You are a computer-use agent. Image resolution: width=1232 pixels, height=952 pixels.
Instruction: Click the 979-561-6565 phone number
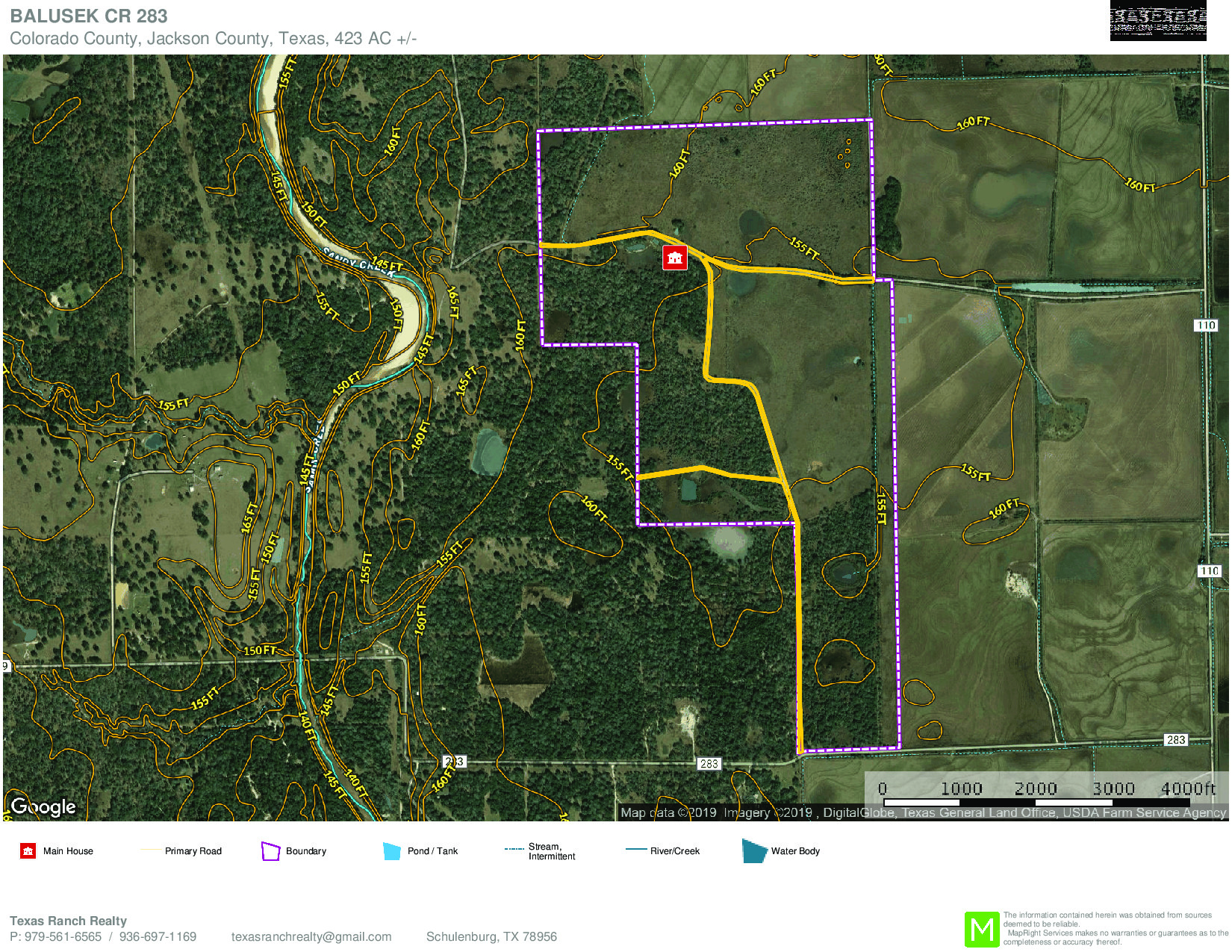point(63,936)
